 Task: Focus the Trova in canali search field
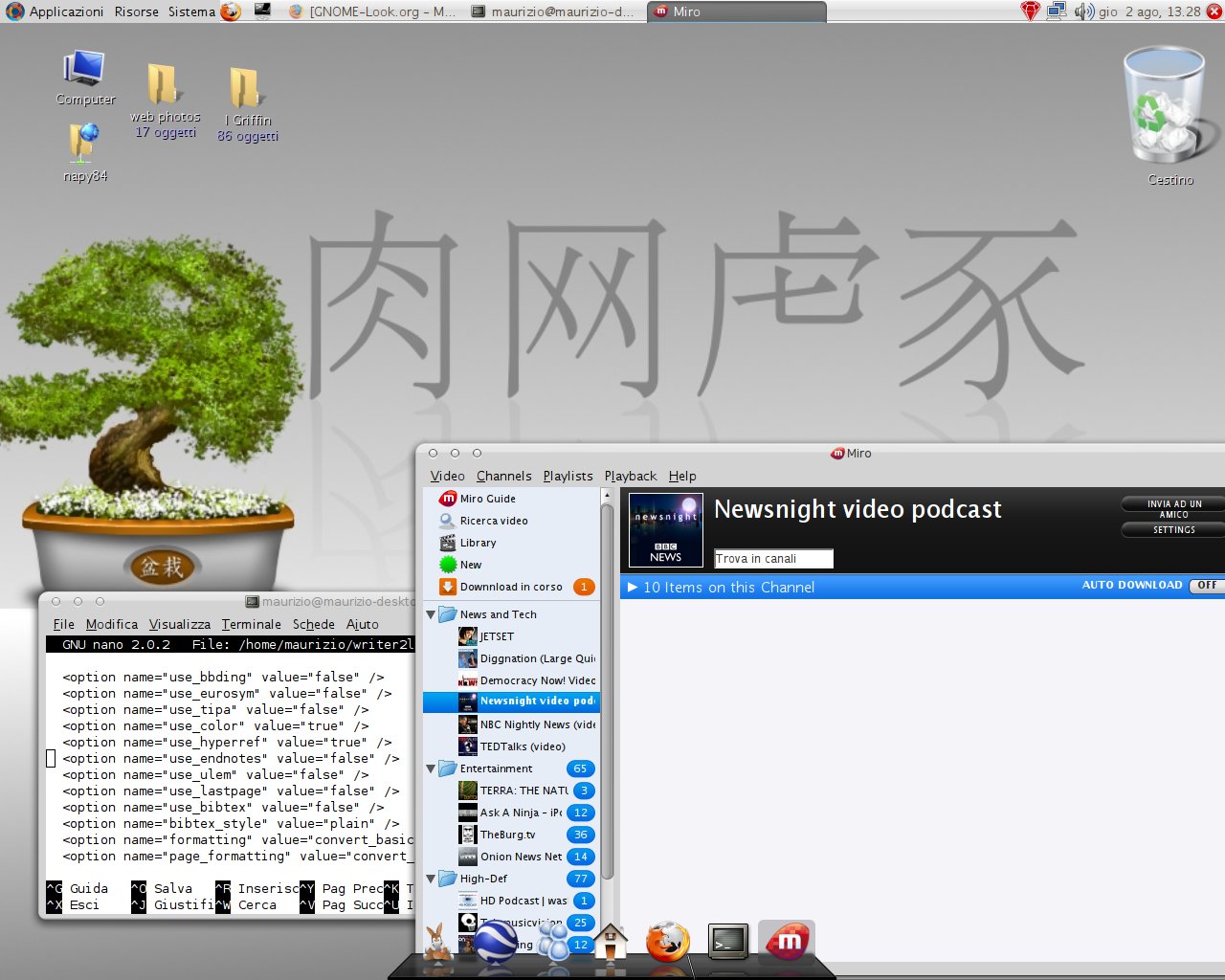click(773, 558)
